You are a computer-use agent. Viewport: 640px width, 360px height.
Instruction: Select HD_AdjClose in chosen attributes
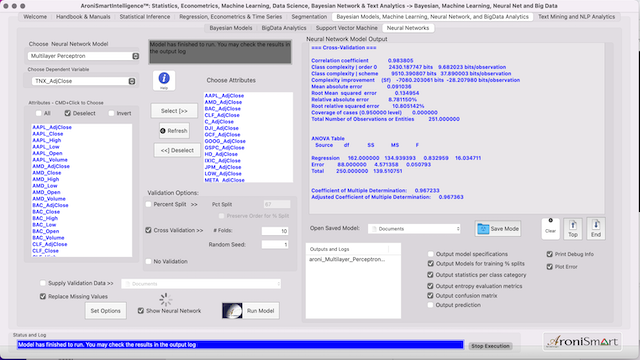click(221, 154)
